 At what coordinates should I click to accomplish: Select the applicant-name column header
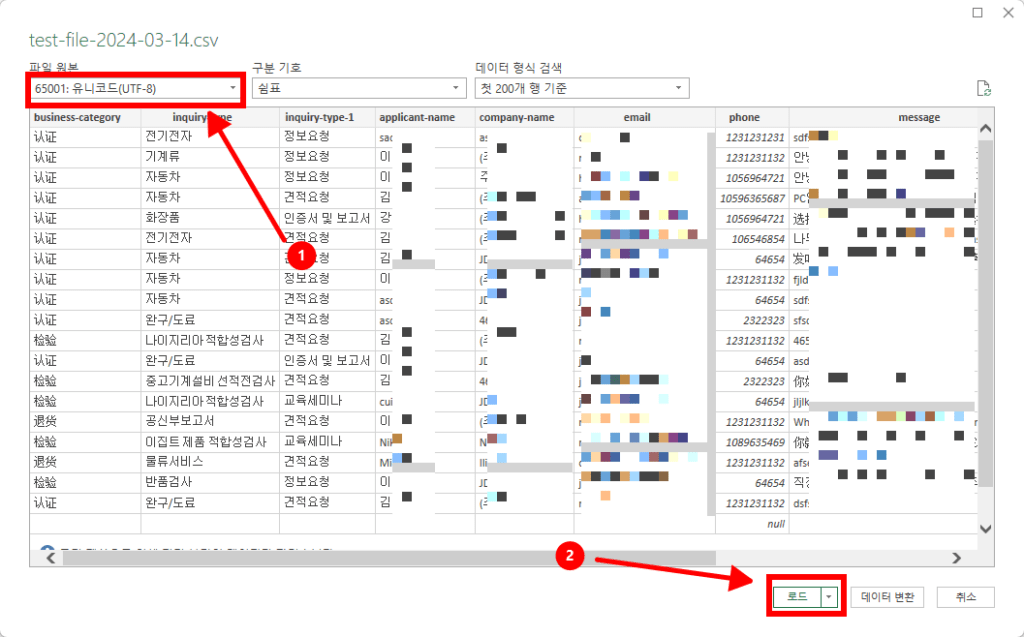point(425,118)
